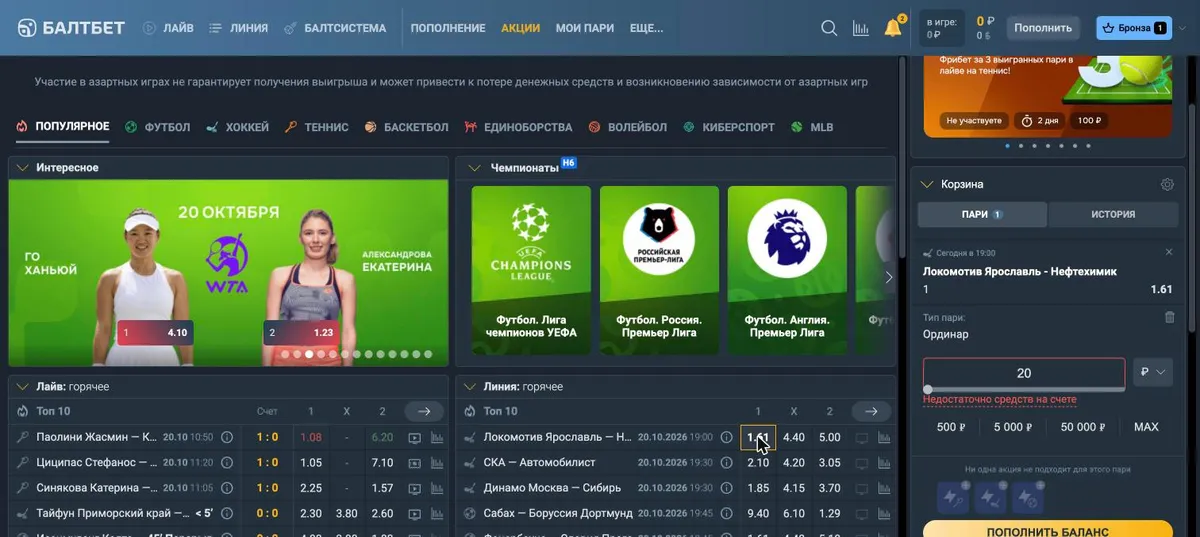The height and width of the screenshot is (537, 1200).
Task: Click the Не участвуете promo button
Action: 975,120
